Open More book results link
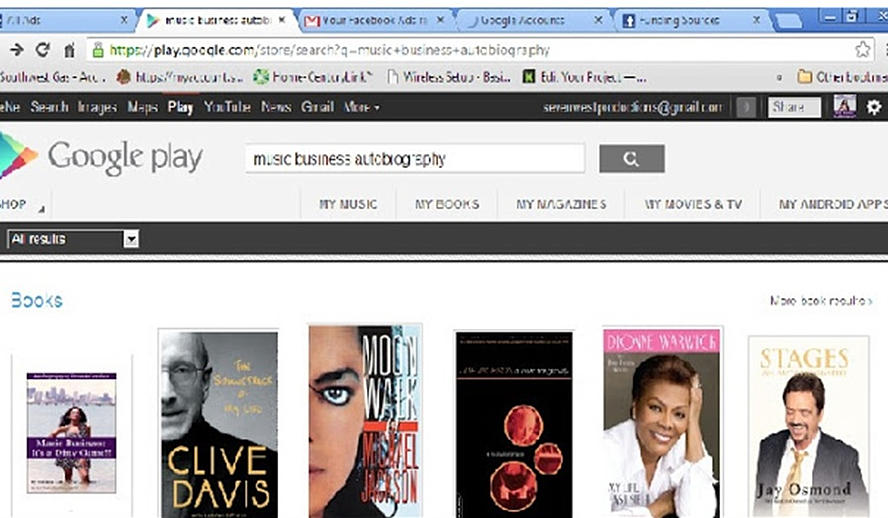This screenshot has width=888, height=518. [821, 301]
